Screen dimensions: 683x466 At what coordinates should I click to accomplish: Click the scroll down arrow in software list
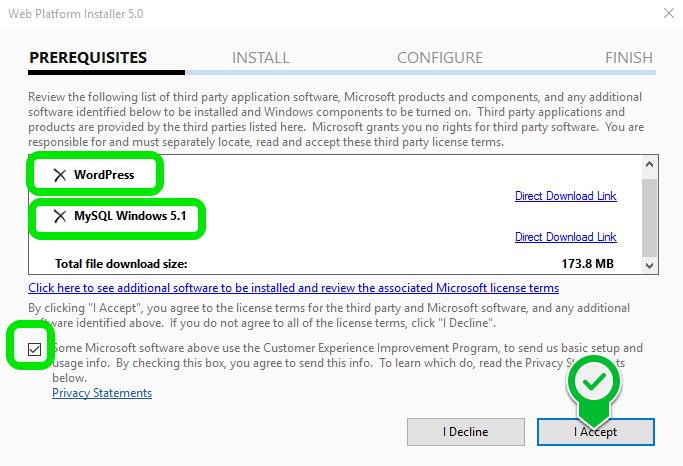click(x=649, y=265)
